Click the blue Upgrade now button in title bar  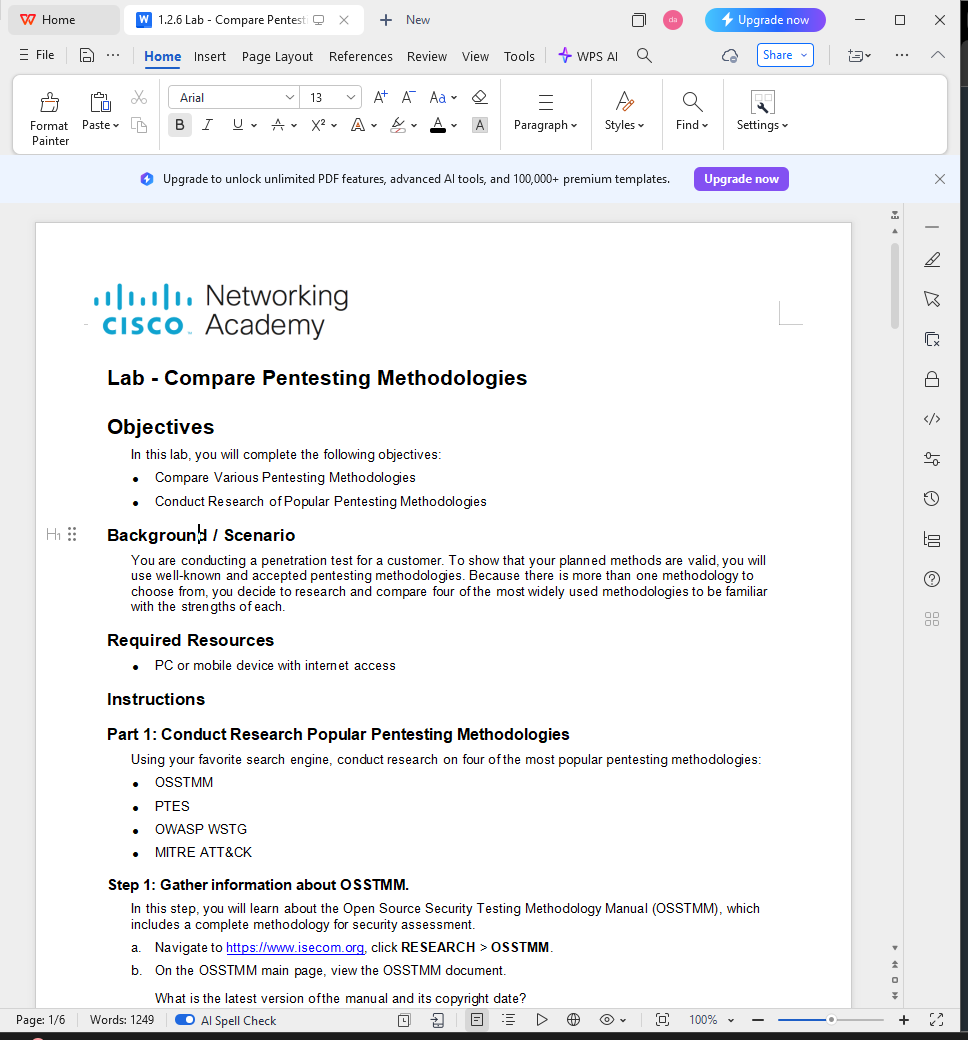click(x=765, y=20)
